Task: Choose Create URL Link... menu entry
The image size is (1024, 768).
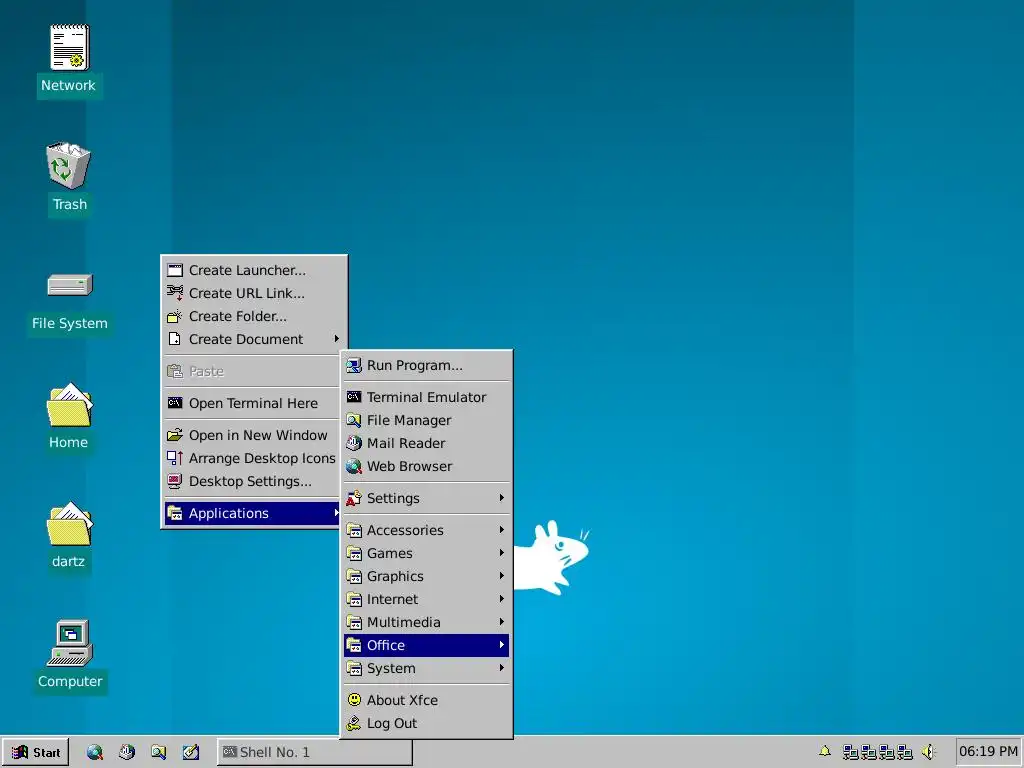Action: (253, 293)
